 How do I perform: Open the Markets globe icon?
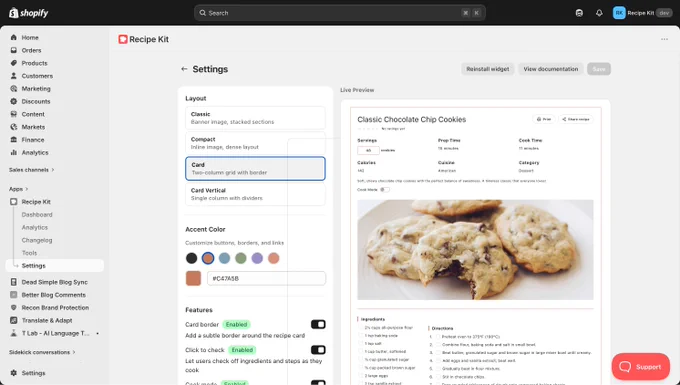(x=13, y=127)
